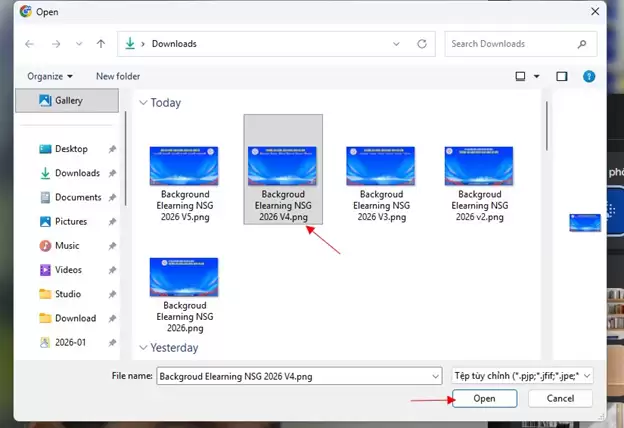Screen dimensions: 624x428
Task: Open Desktop in the sidebar
Action: pyautogui.click(x=71, y=149)
